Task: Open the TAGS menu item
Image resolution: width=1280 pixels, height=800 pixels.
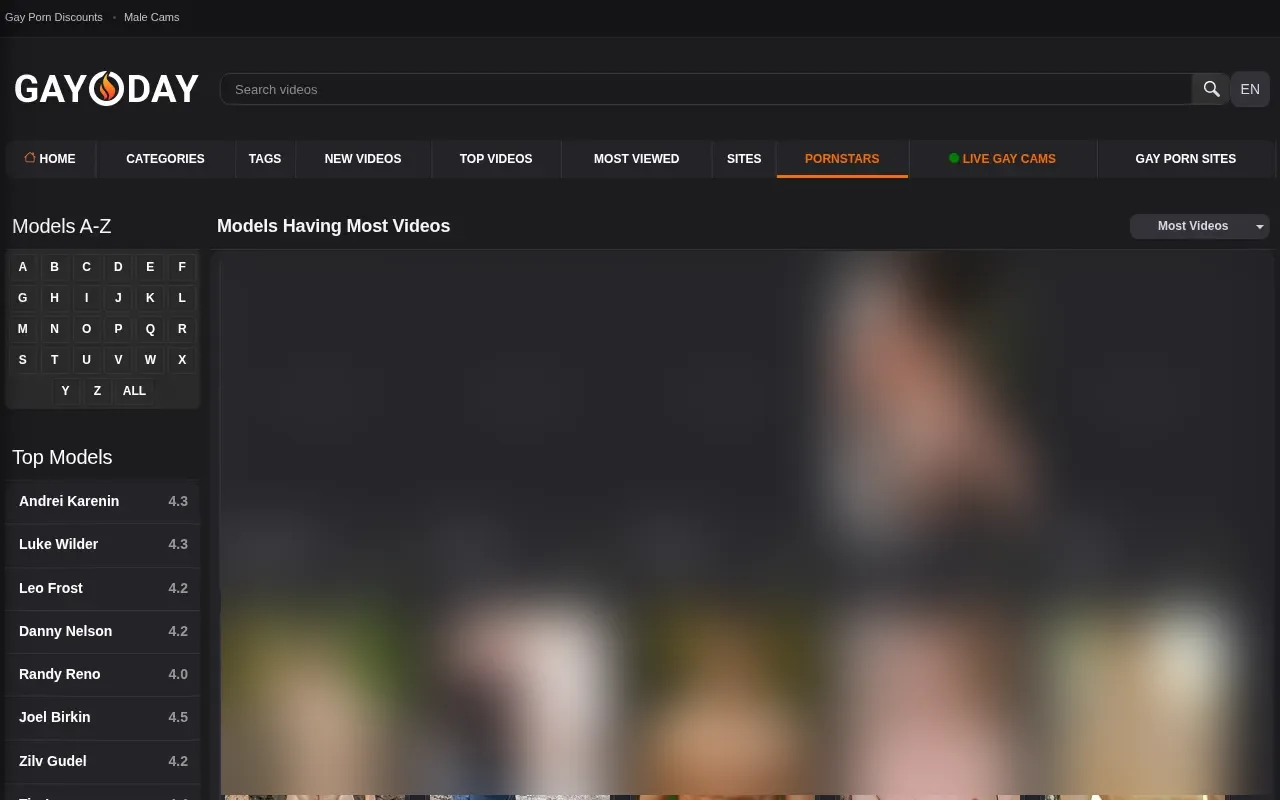Action: [x=265, y=159]
